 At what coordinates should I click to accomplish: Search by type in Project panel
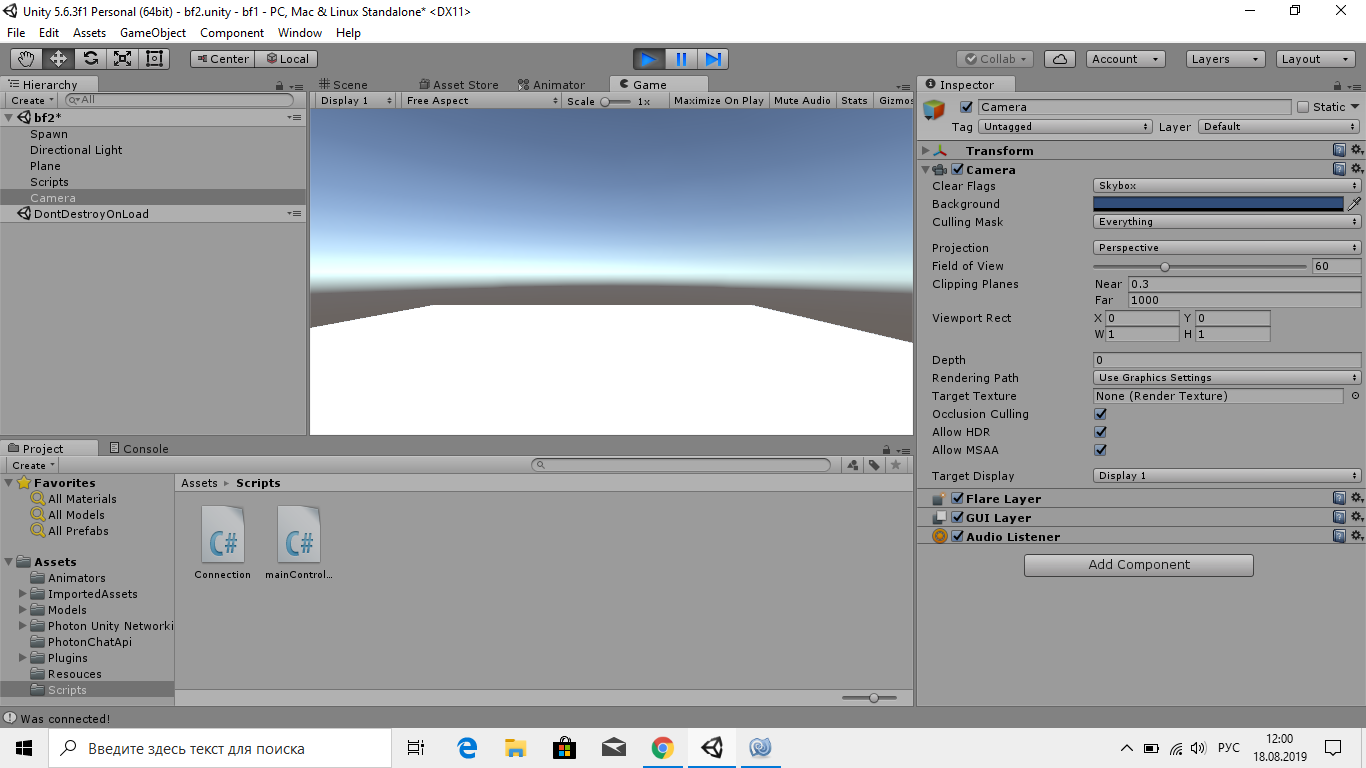pos(852,465)
